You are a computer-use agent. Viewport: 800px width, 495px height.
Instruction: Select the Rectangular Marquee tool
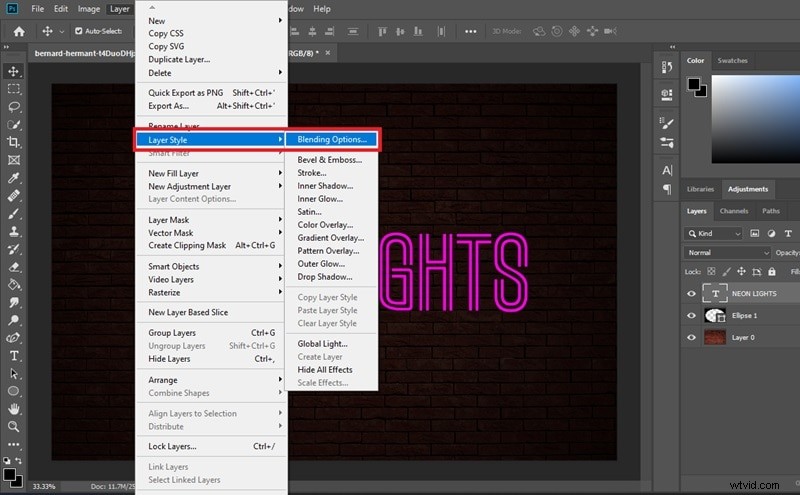[14, 89]
